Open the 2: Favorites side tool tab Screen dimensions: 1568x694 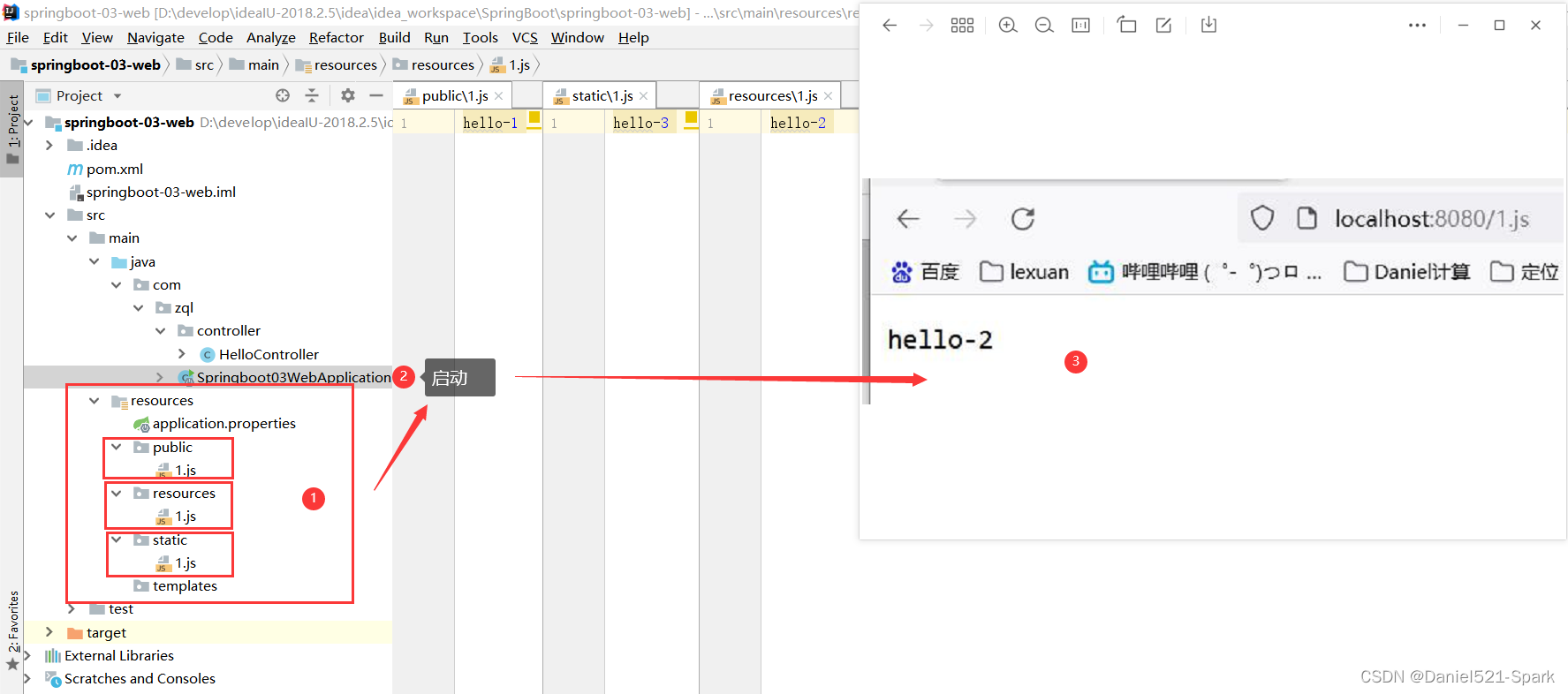12,630
